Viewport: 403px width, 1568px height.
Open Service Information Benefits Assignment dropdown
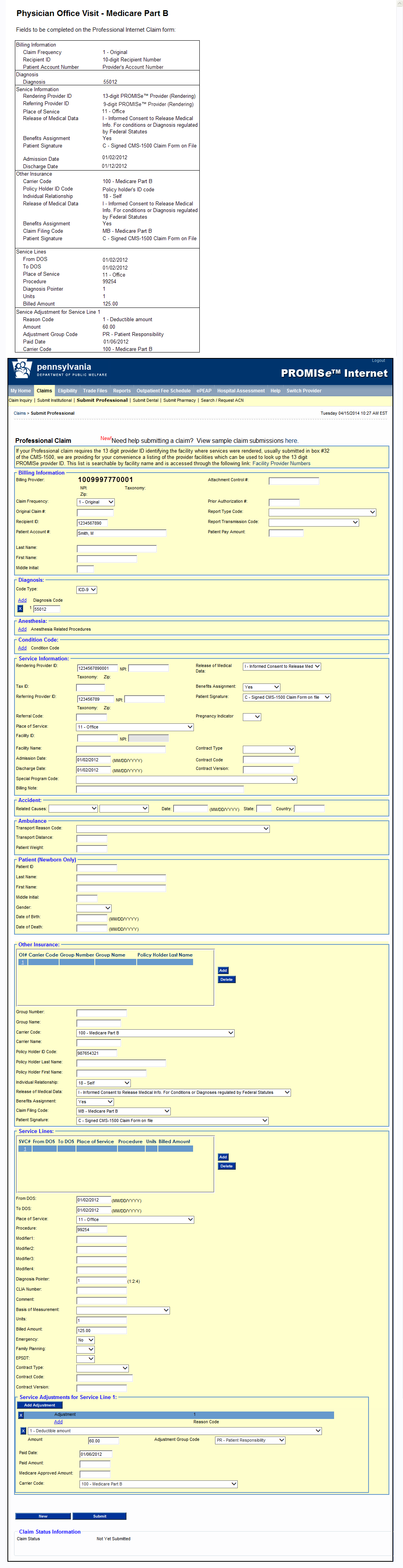pos(262,687)
